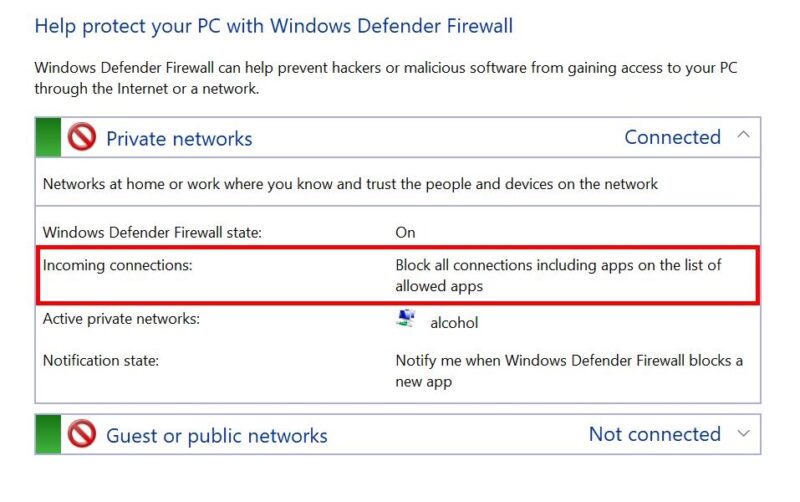Click the Notification state label
This screenshot has height=502, width=800.
click(x=100, y=360)
